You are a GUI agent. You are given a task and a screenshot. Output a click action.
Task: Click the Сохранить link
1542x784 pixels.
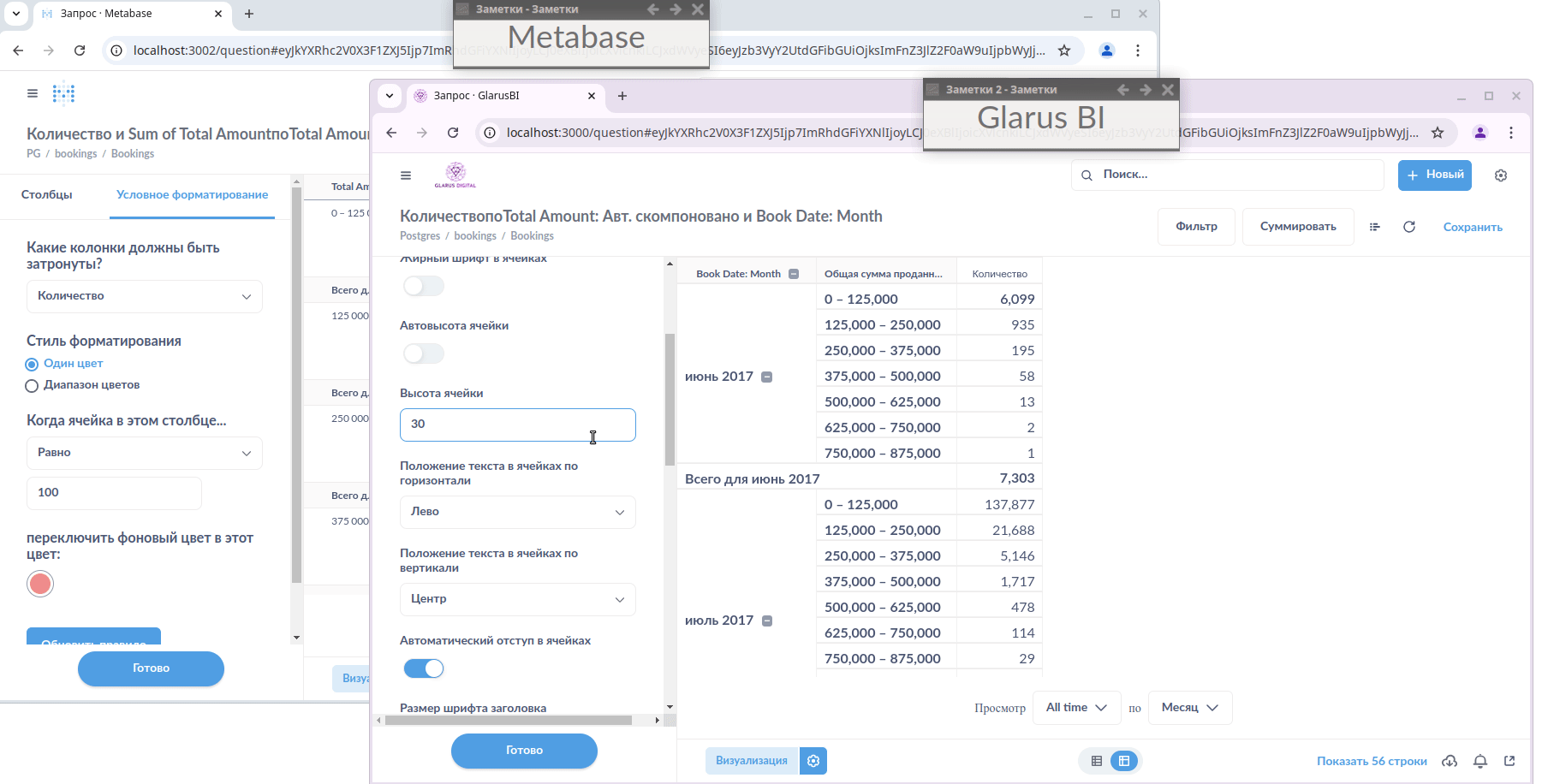tap(1472, 227)
